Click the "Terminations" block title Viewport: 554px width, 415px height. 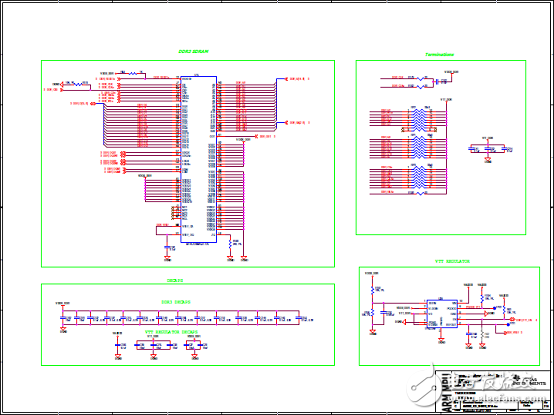tap(439, 55)
